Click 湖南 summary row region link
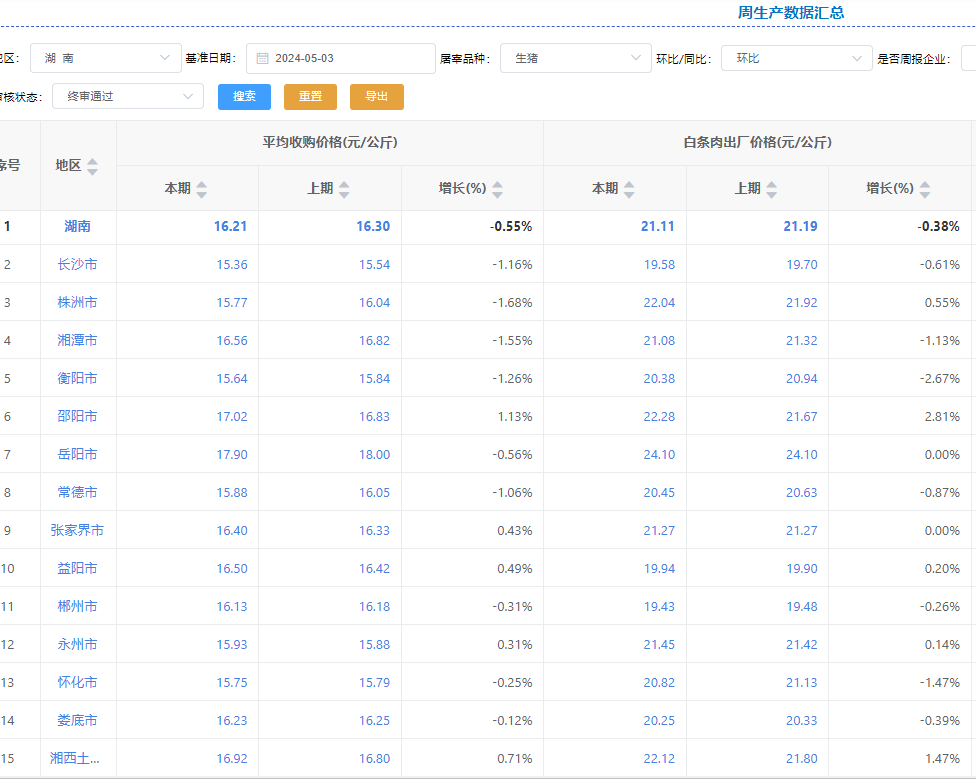 [x=77, y=227]
